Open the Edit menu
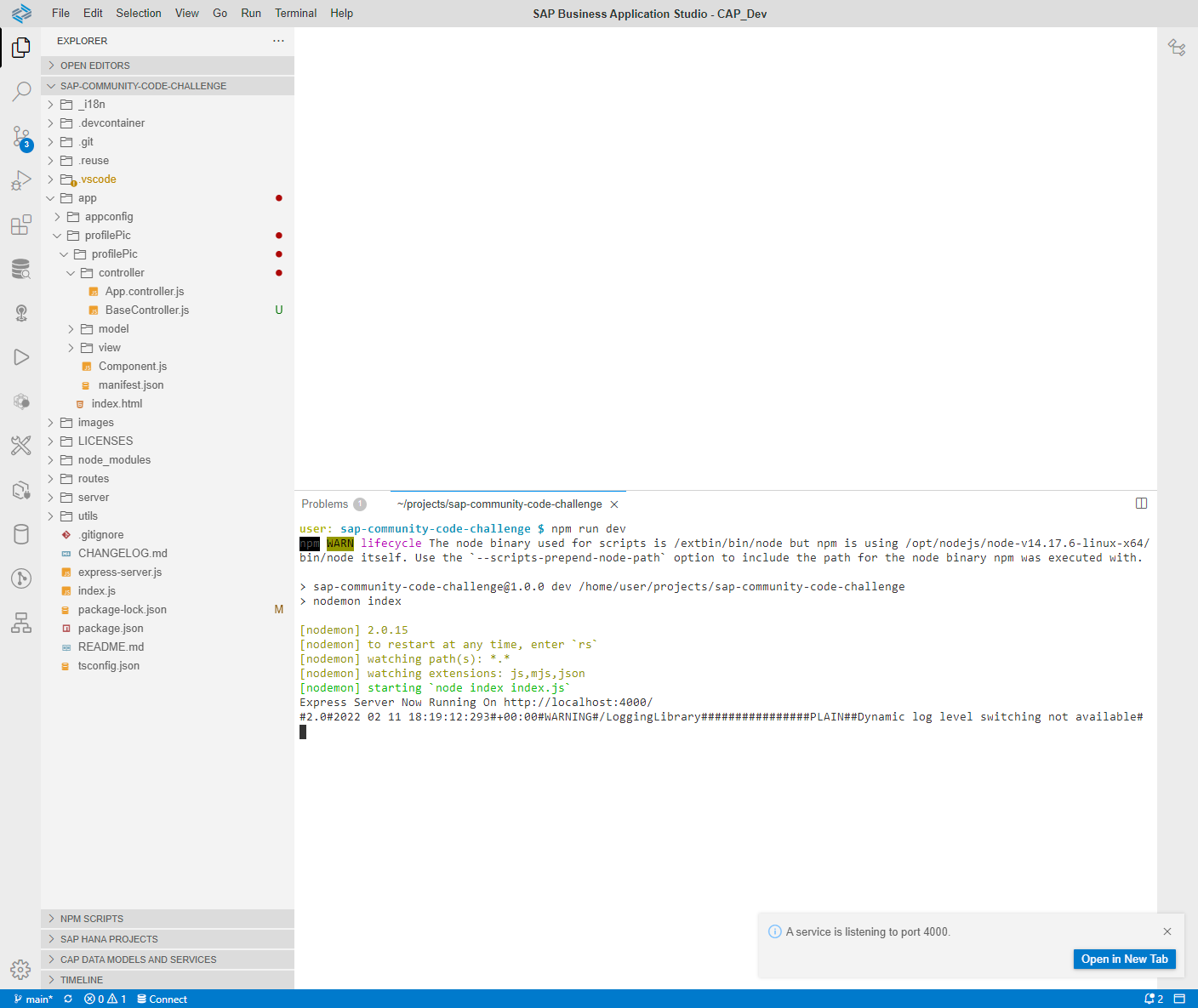The height and width of the screenshot is (1008, 1198). click(x=93, y=14)
